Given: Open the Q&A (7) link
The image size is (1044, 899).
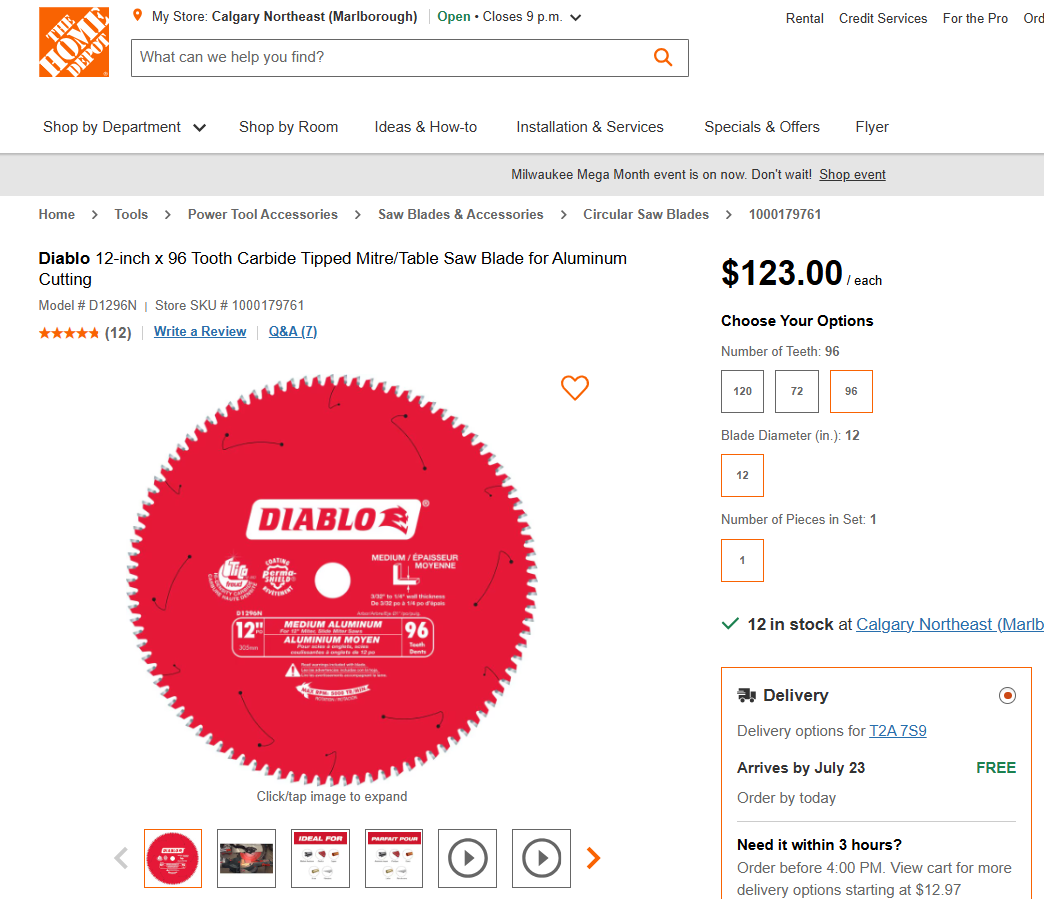Looking at the screenshot, I should click(293, 332).
